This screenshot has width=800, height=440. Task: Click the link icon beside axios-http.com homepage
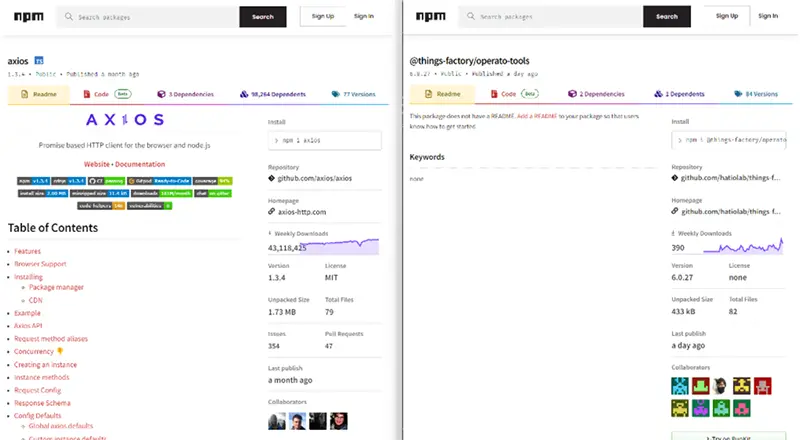pos(271,211)
